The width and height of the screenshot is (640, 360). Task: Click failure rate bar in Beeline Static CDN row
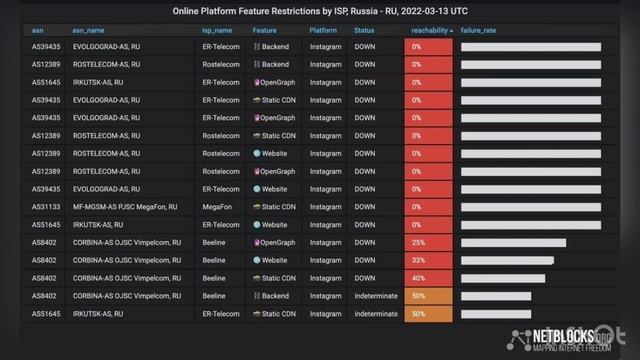tap(503, 278)
